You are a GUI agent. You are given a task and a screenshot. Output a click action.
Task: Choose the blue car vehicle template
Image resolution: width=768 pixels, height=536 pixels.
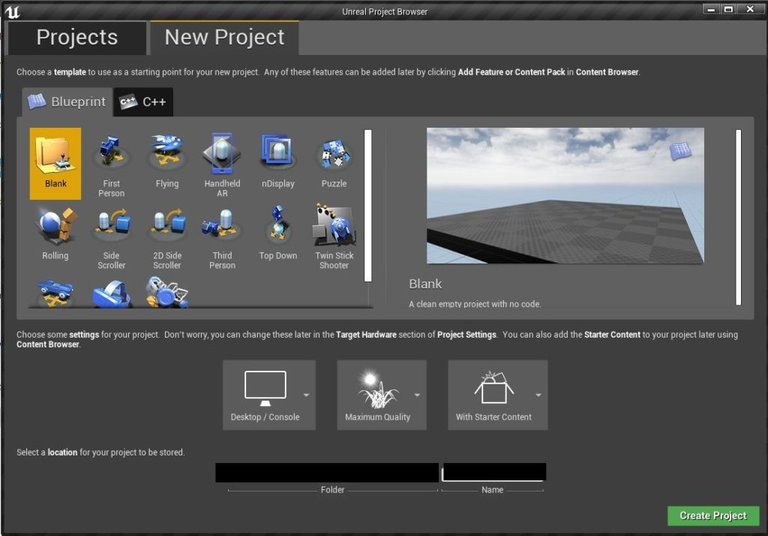pos(55,292)
